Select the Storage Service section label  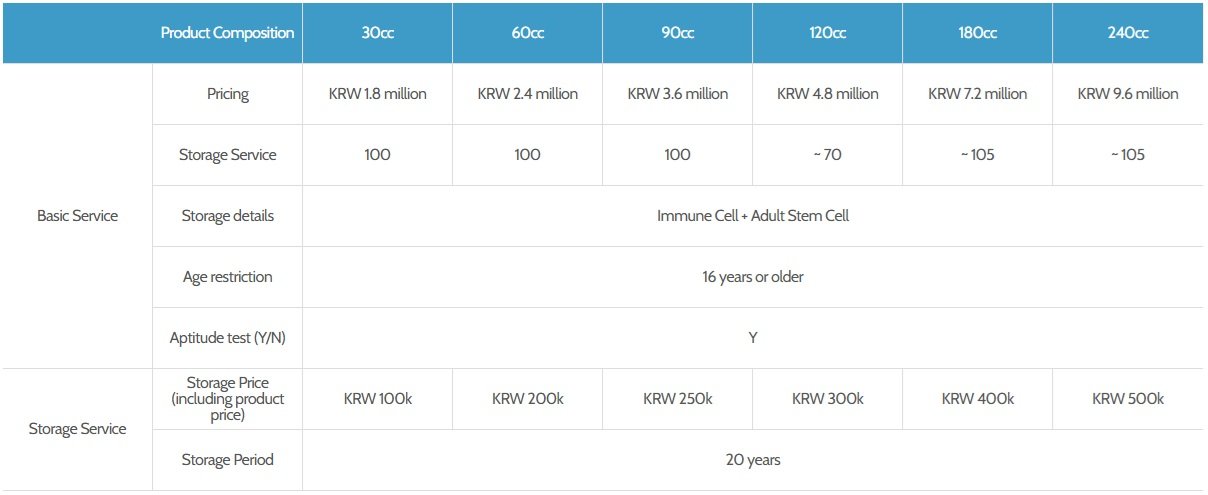77,429
